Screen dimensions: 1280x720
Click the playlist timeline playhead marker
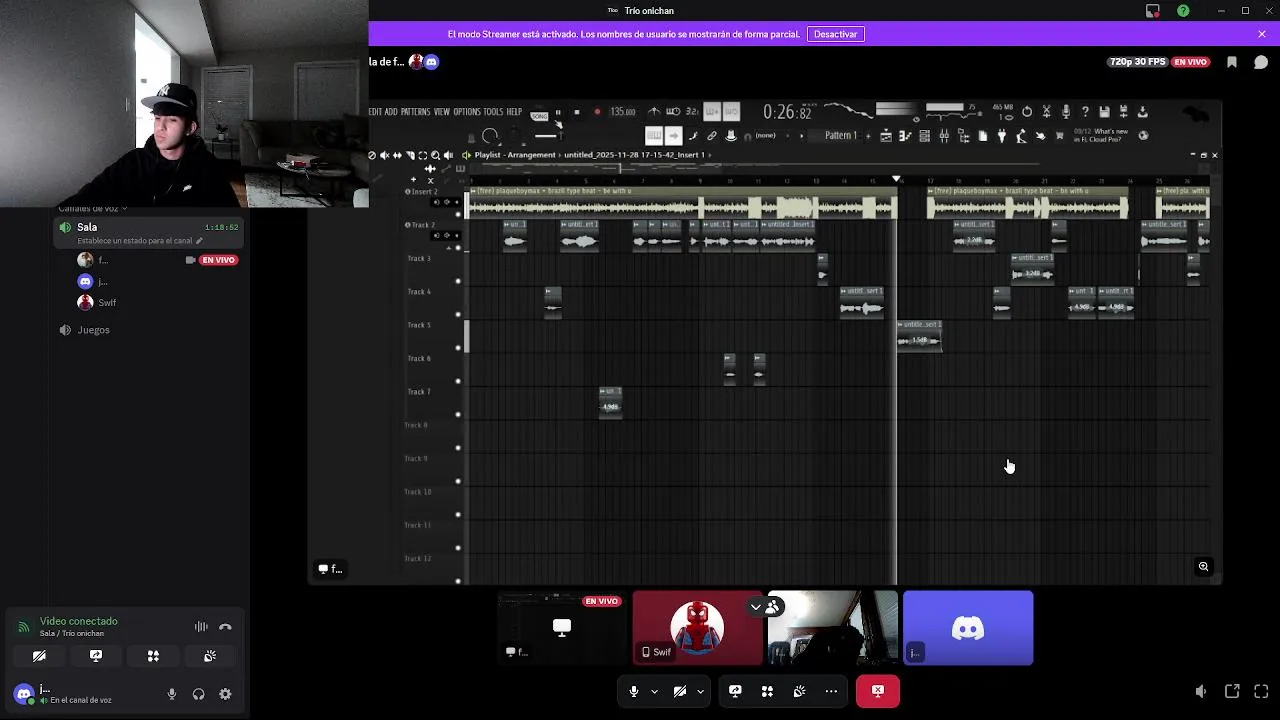point(896,179)
